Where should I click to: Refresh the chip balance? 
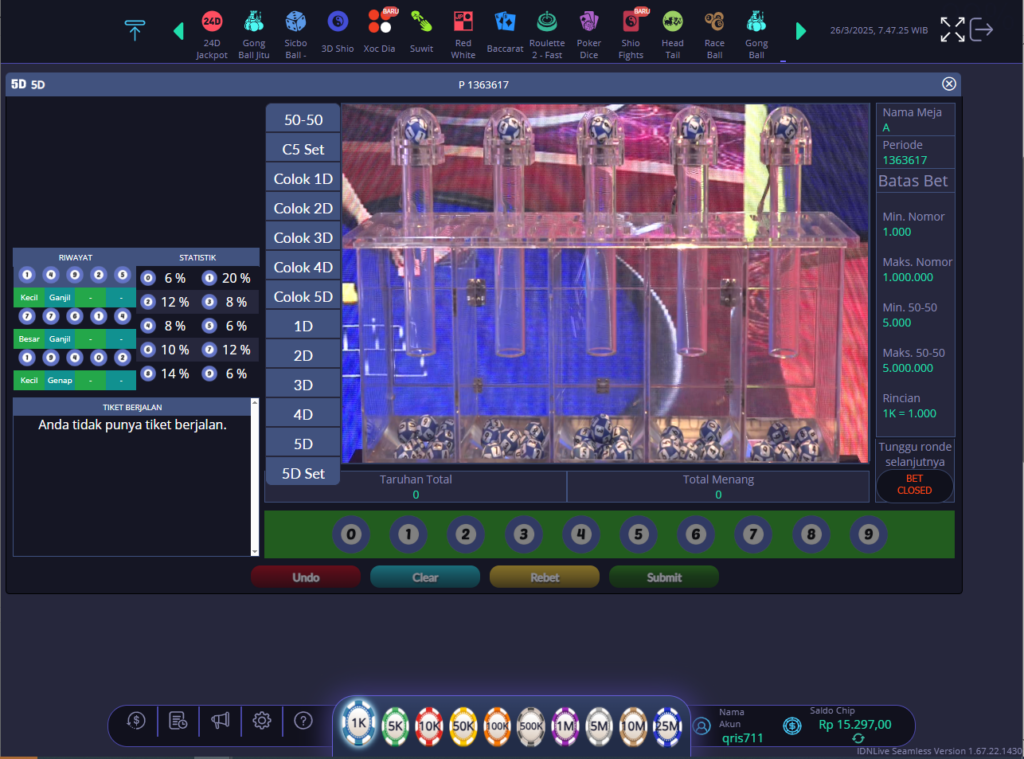pos(857,738)
